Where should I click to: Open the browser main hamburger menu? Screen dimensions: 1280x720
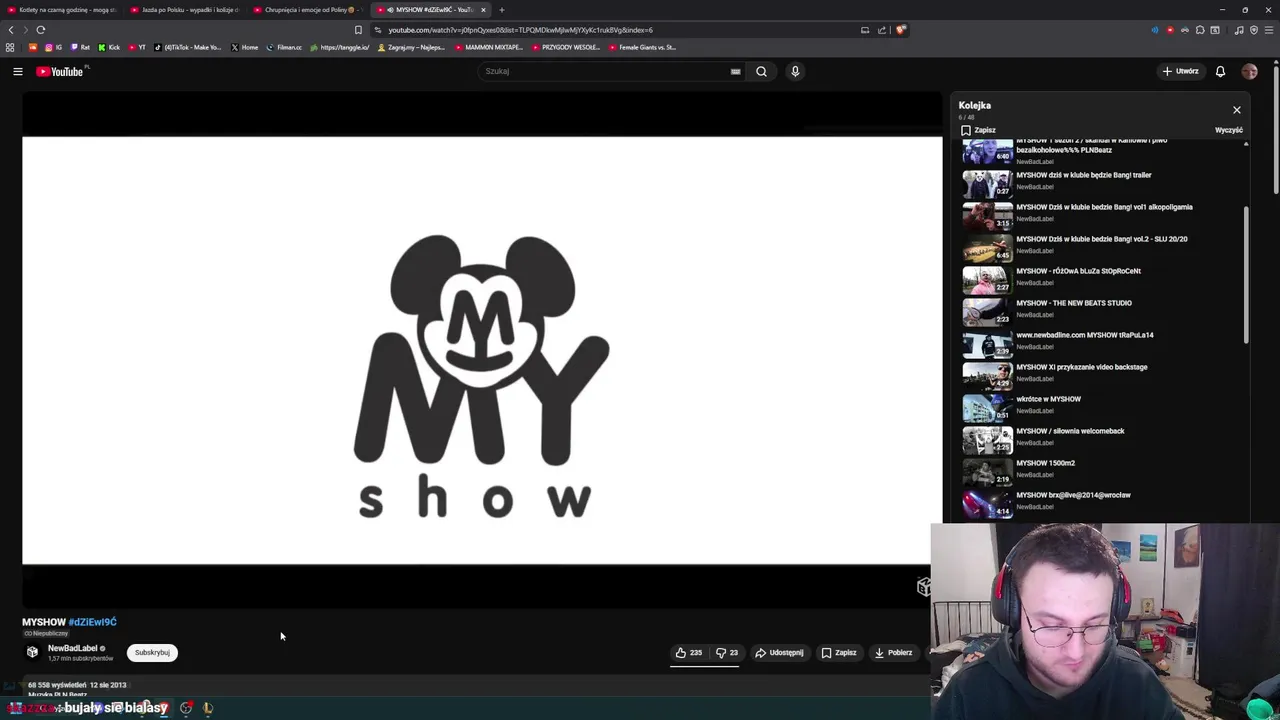pos(1269,30)
